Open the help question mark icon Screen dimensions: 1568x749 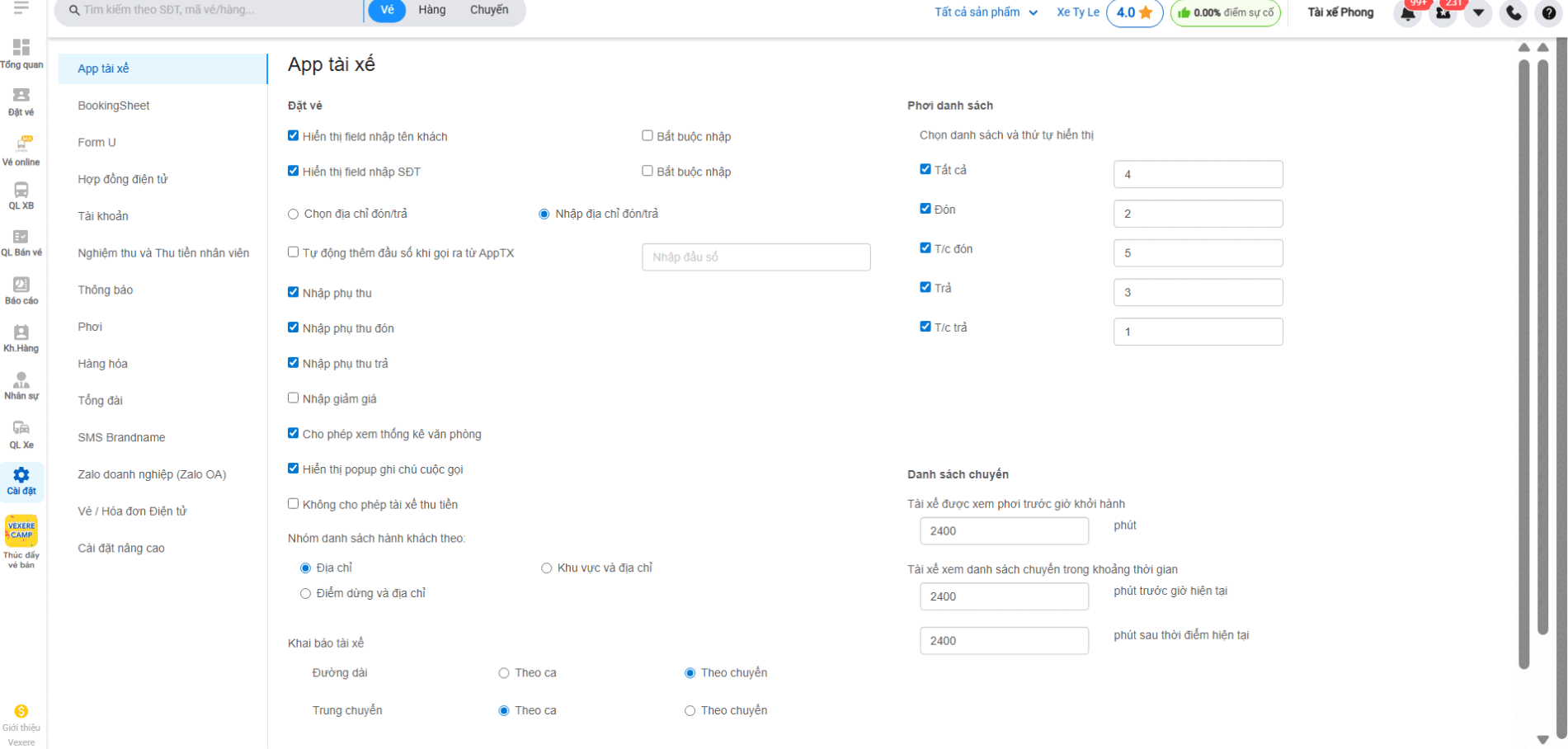(1548, 13)
